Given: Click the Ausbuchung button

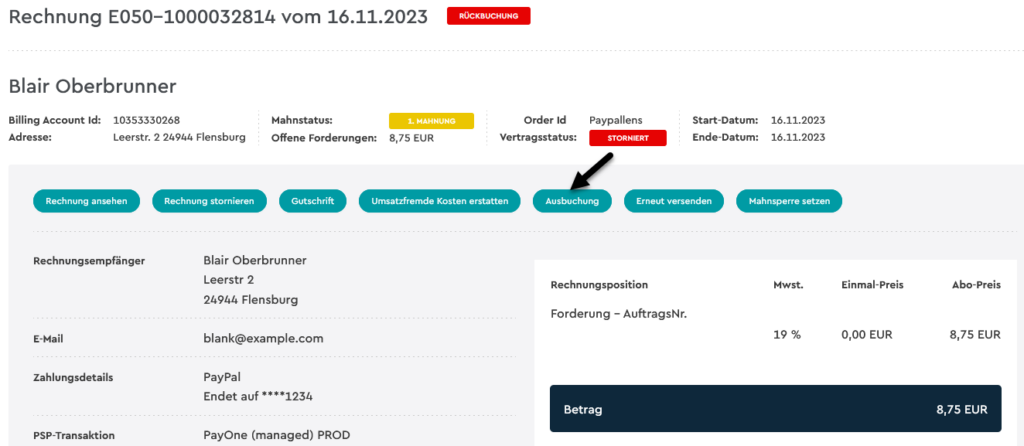Looking at the screenshot, I should (x=572, y=201).
